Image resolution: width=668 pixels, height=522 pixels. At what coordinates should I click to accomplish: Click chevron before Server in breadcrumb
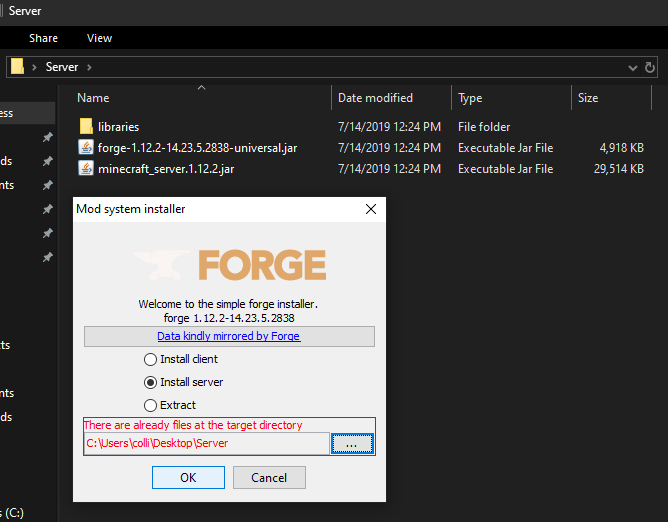tap(35, 67)
